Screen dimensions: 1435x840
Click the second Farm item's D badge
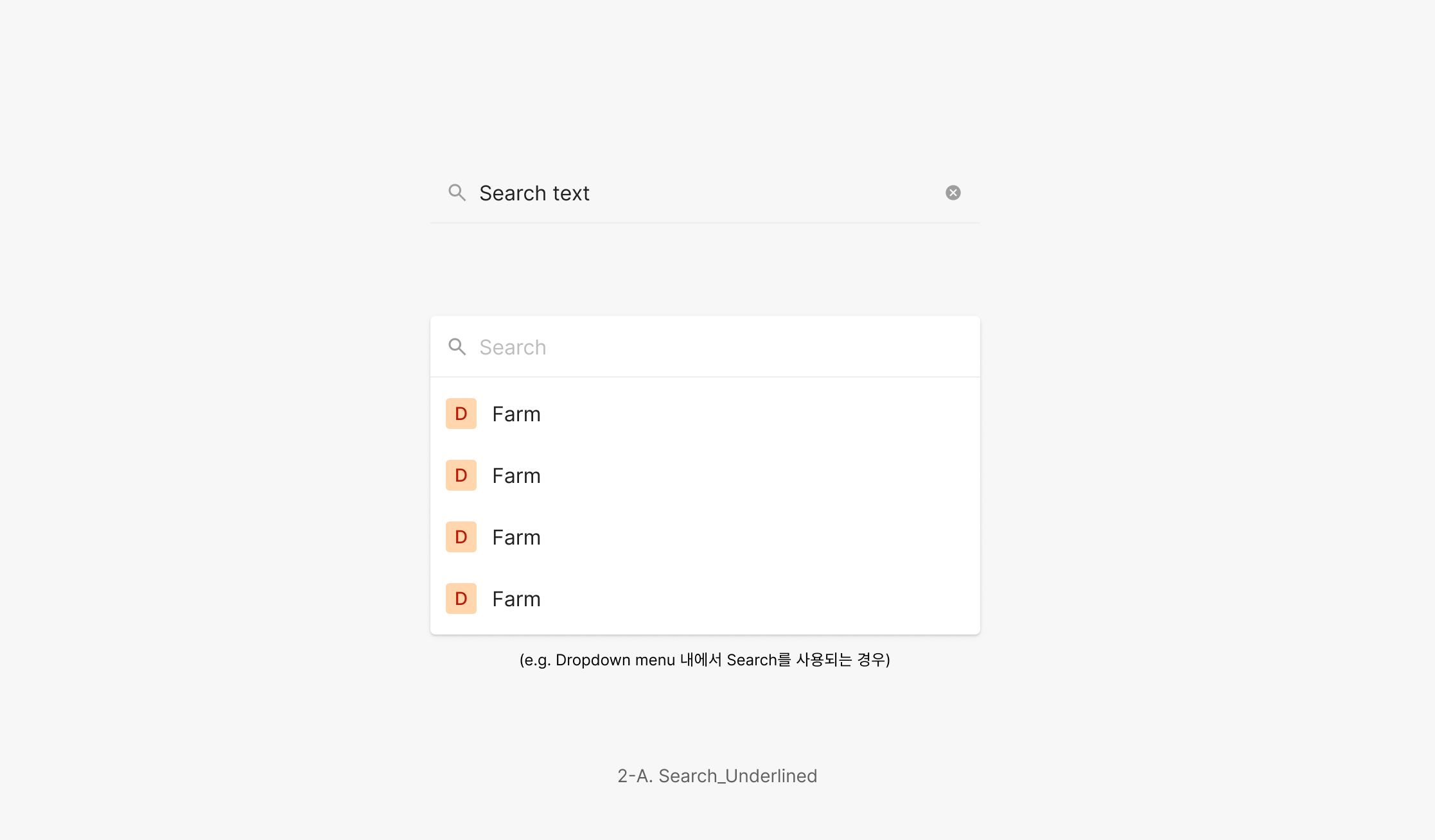click(x=461, y=475)
